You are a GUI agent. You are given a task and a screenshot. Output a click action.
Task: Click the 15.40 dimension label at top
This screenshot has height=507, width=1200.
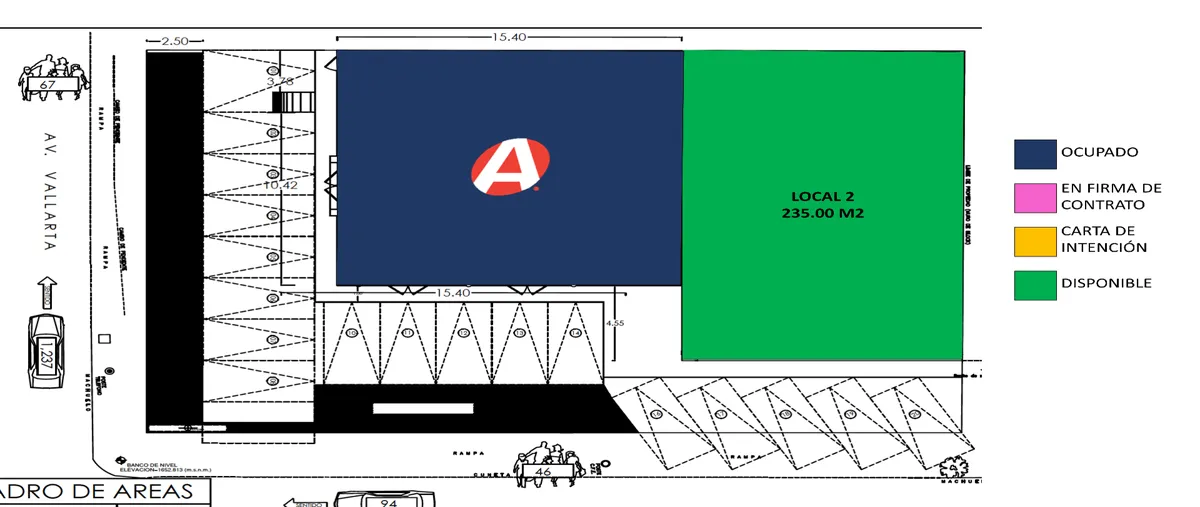coord(508,37)
